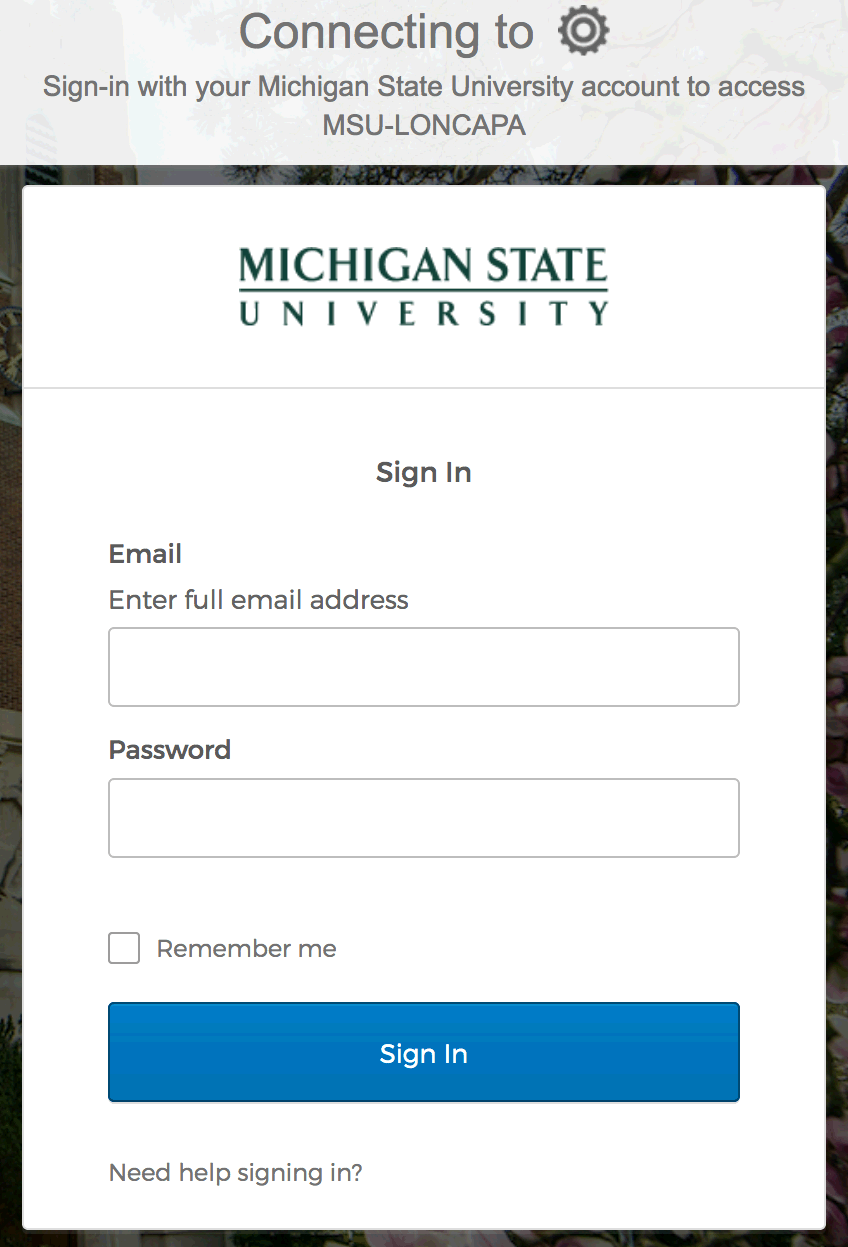Click the Email field label
This screenshot has height=1247, width=848.
pos(144,553)
